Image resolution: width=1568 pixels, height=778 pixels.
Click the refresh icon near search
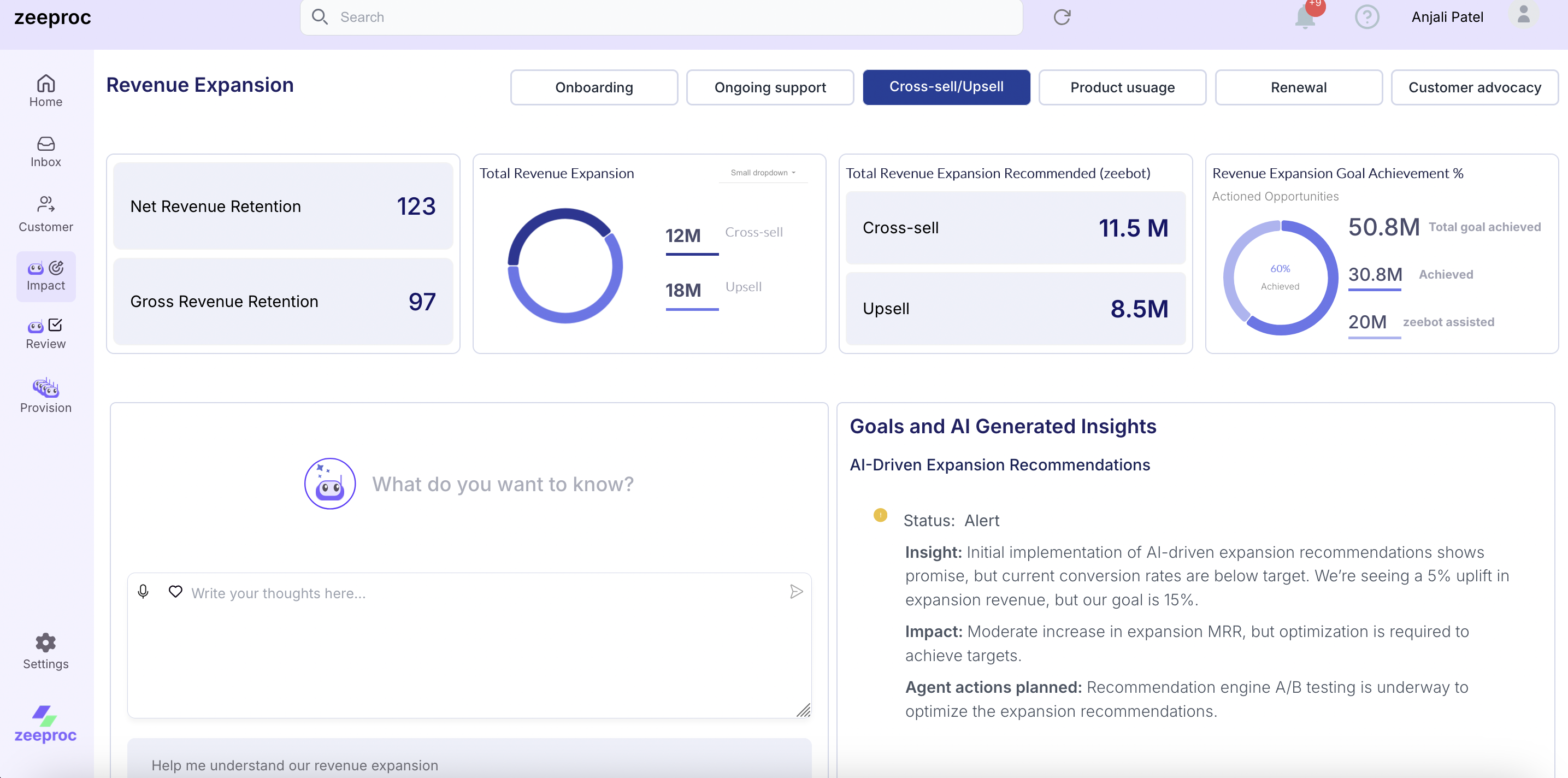click(x=1062, y=17)
